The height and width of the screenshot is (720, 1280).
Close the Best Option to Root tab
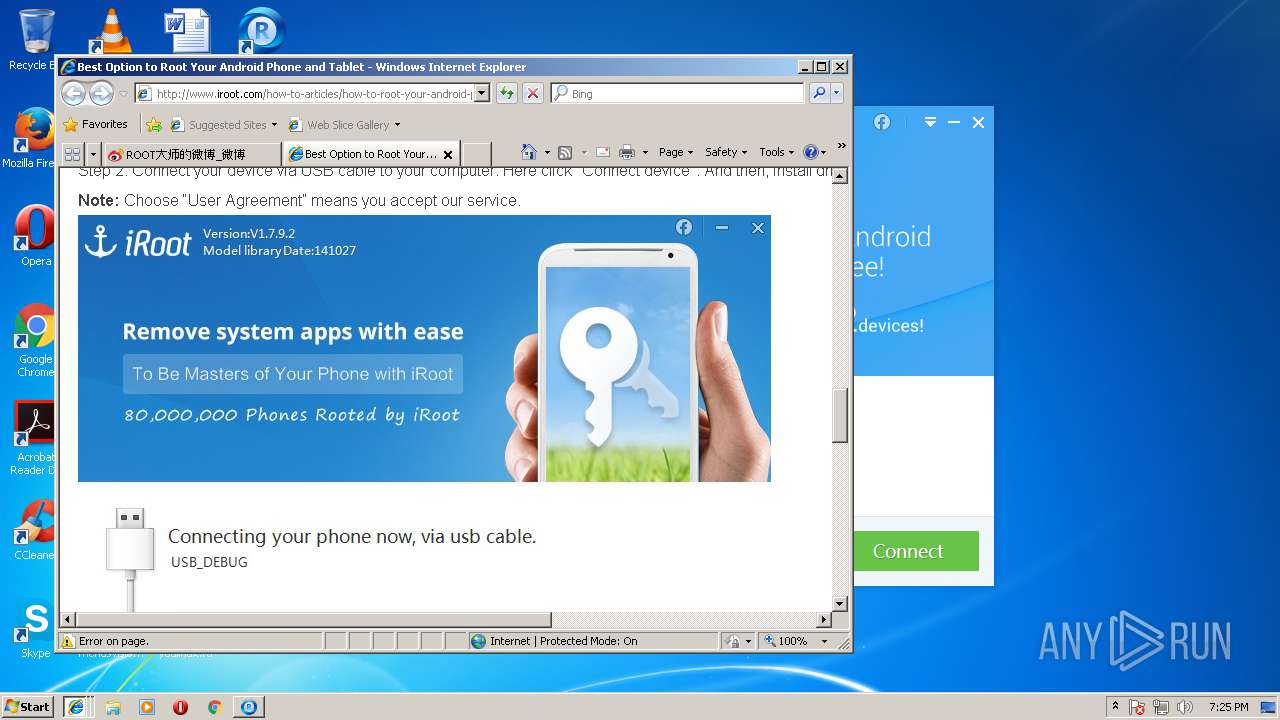click(448, 154)
